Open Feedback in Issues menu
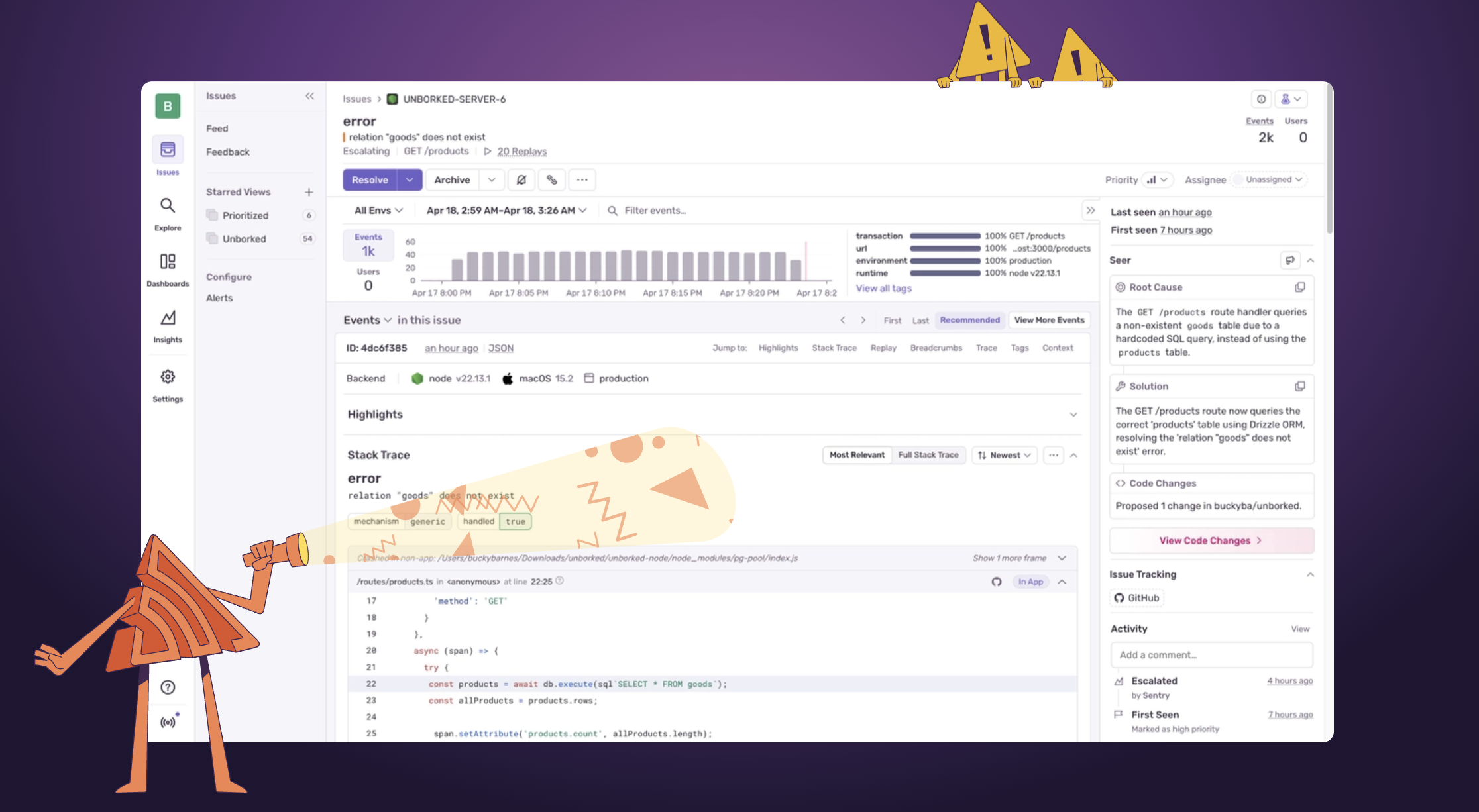1479x812 pixels. pos(228,152)
